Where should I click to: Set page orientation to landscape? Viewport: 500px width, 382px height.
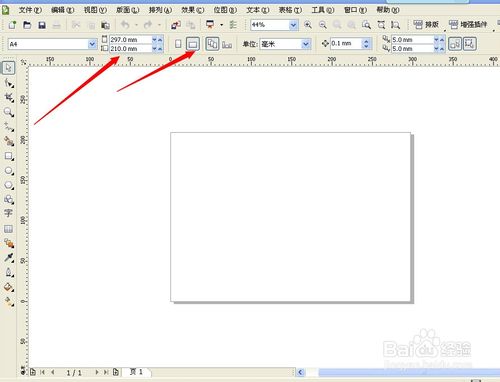[193, 44]
